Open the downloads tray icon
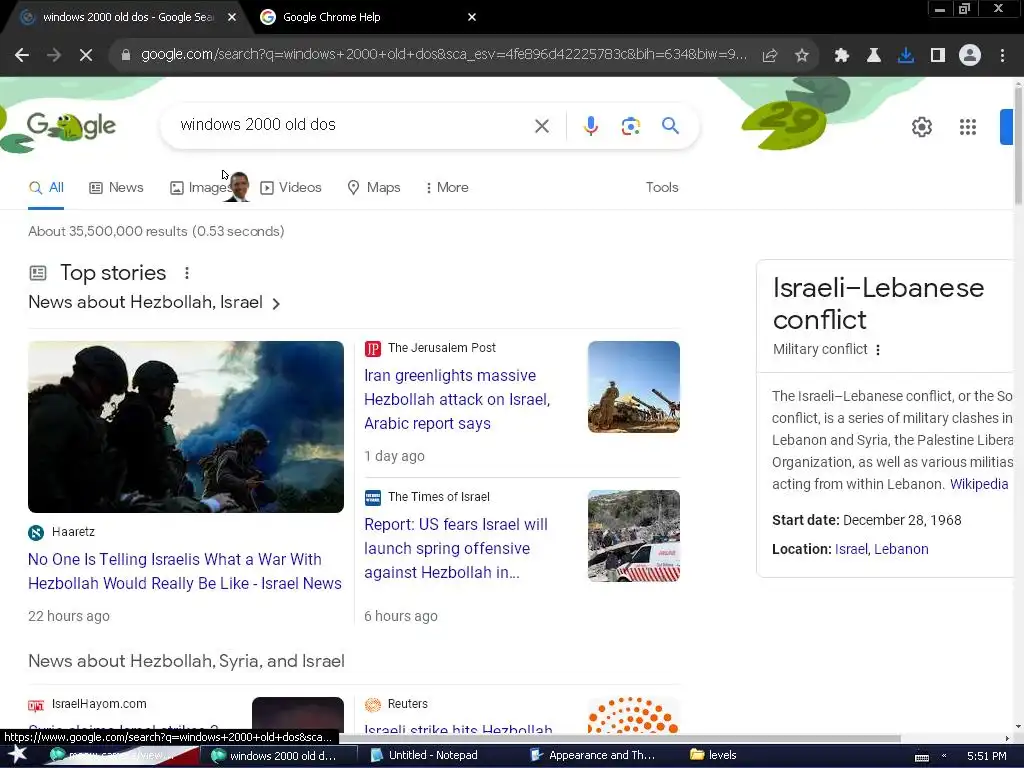This screenshot has height=768, width=1024. 906,56
